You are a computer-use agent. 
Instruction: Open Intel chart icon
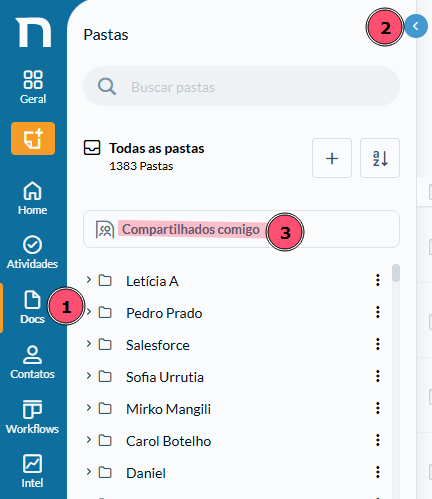[32, 464]
